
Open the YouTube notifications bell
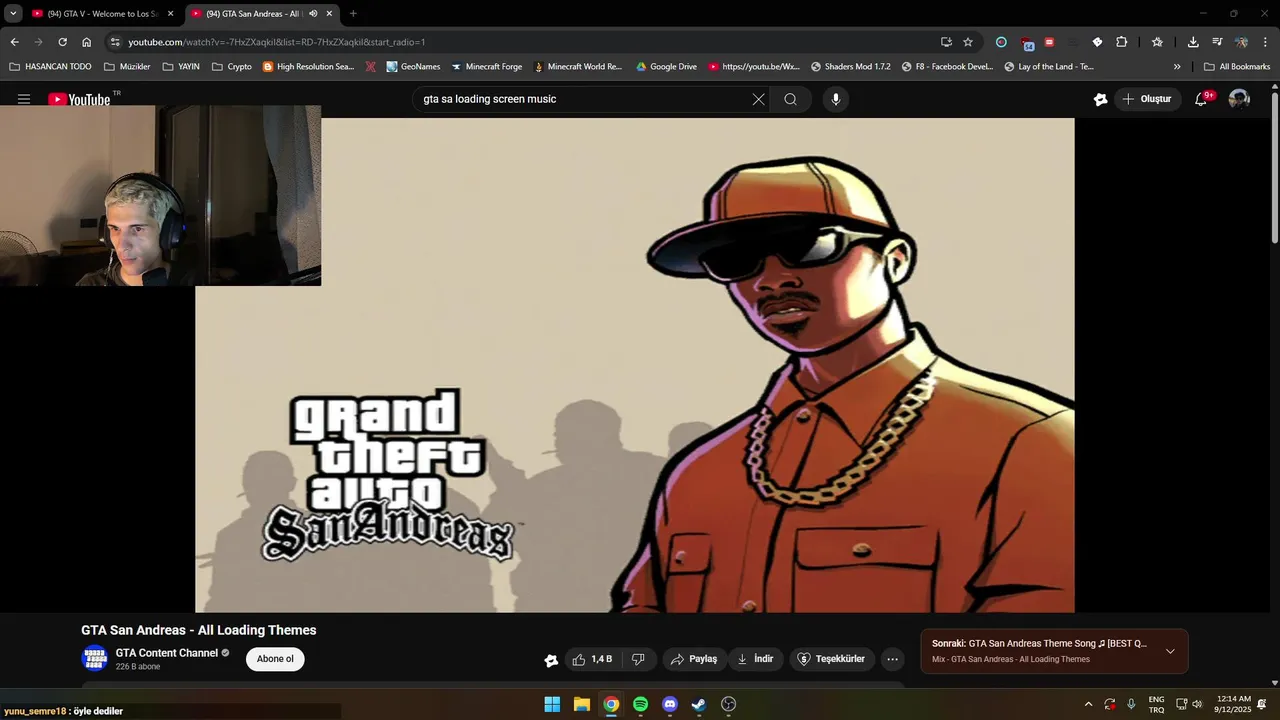[x=1202, y=99]
